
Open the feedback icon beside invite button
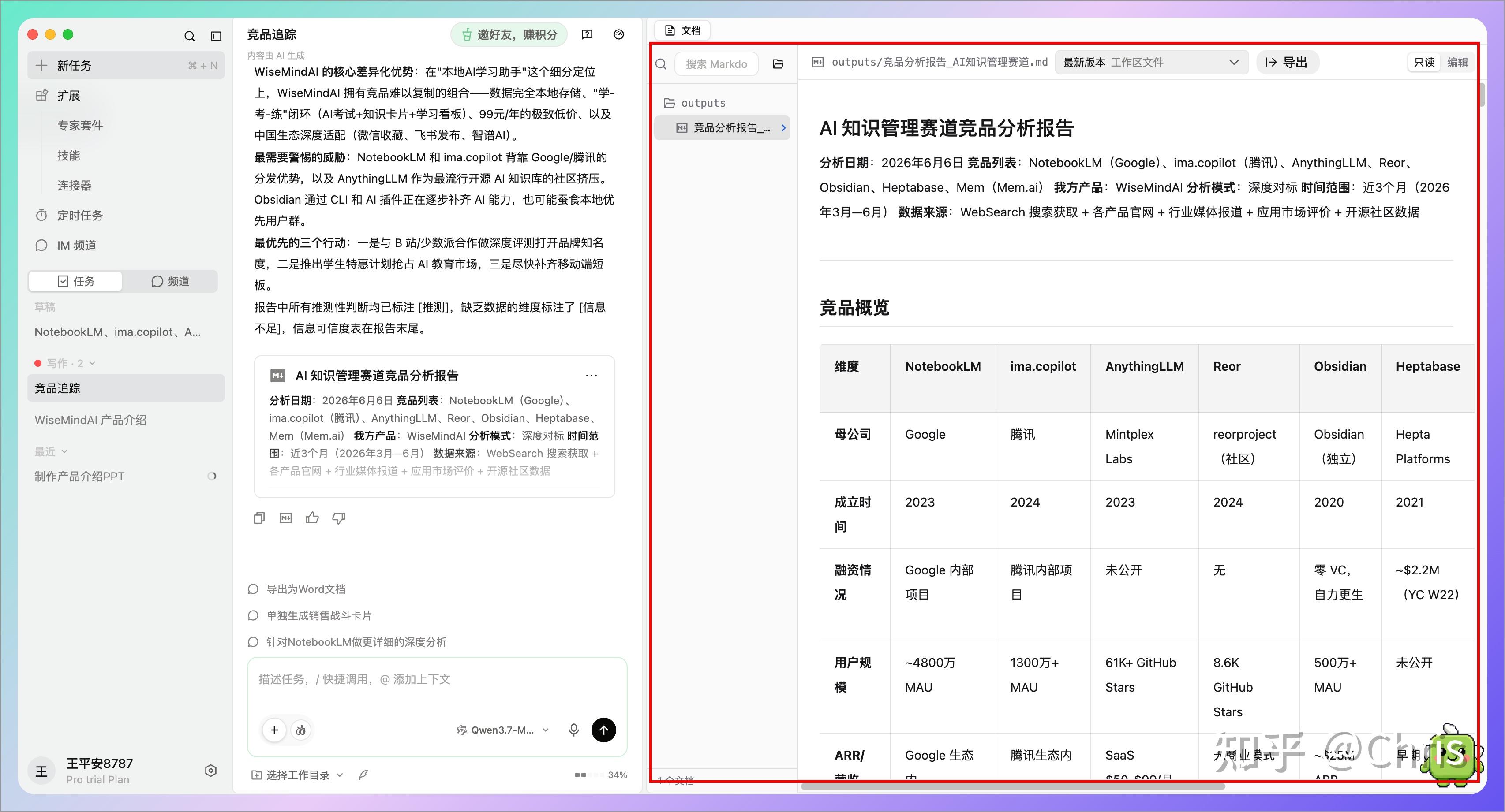coord(587,34)
